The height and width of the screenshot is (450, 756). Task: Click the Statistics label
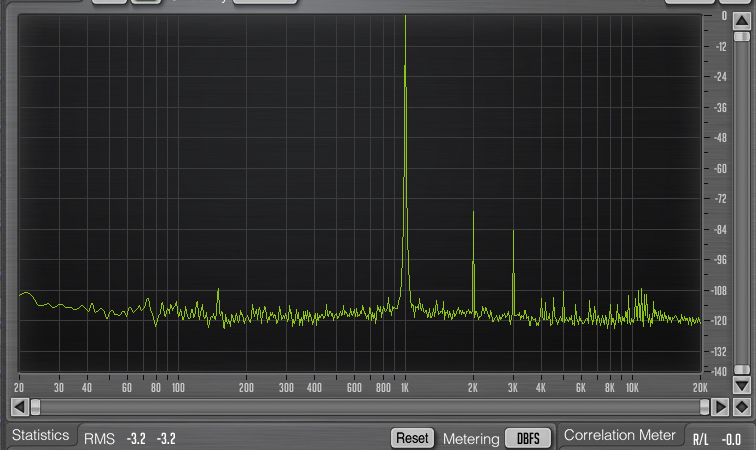tap(40, 435)
